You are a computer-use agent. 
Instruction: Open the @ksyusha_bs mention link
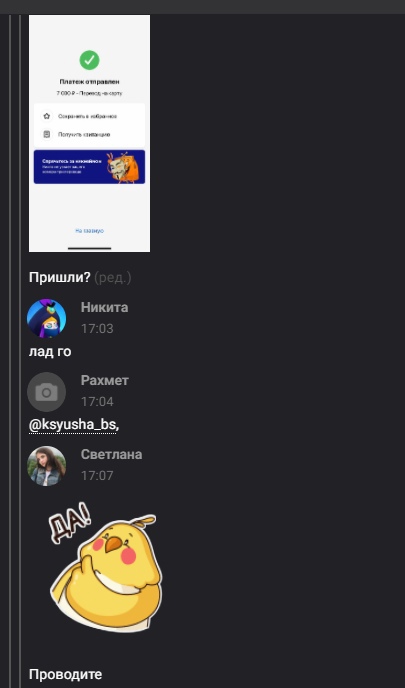point(73,425)
